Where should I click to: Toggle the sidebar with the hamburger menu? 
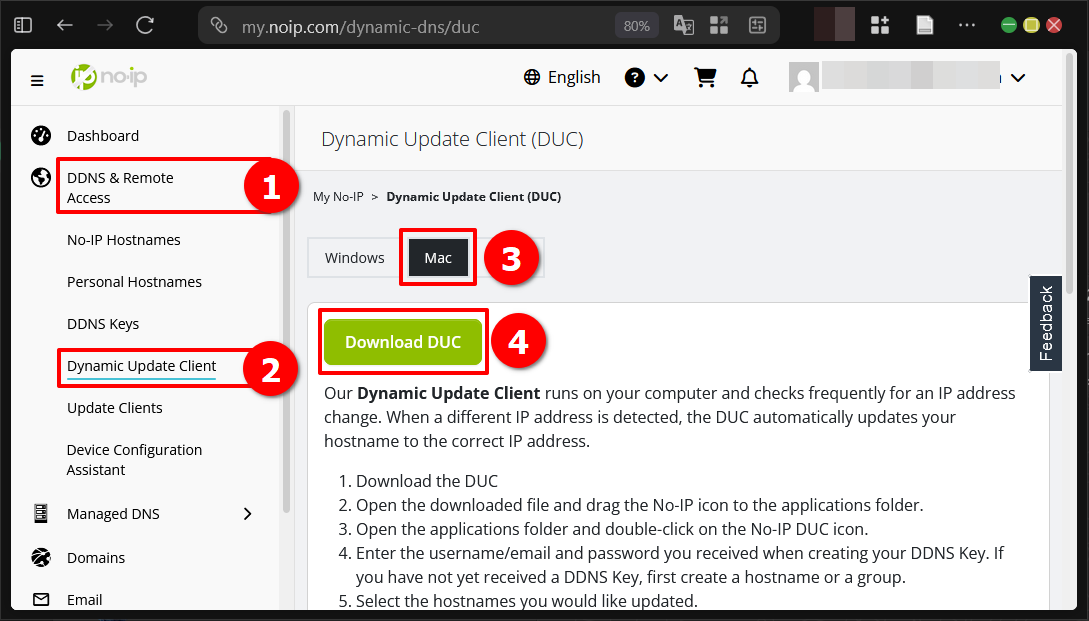pos(37,80)
